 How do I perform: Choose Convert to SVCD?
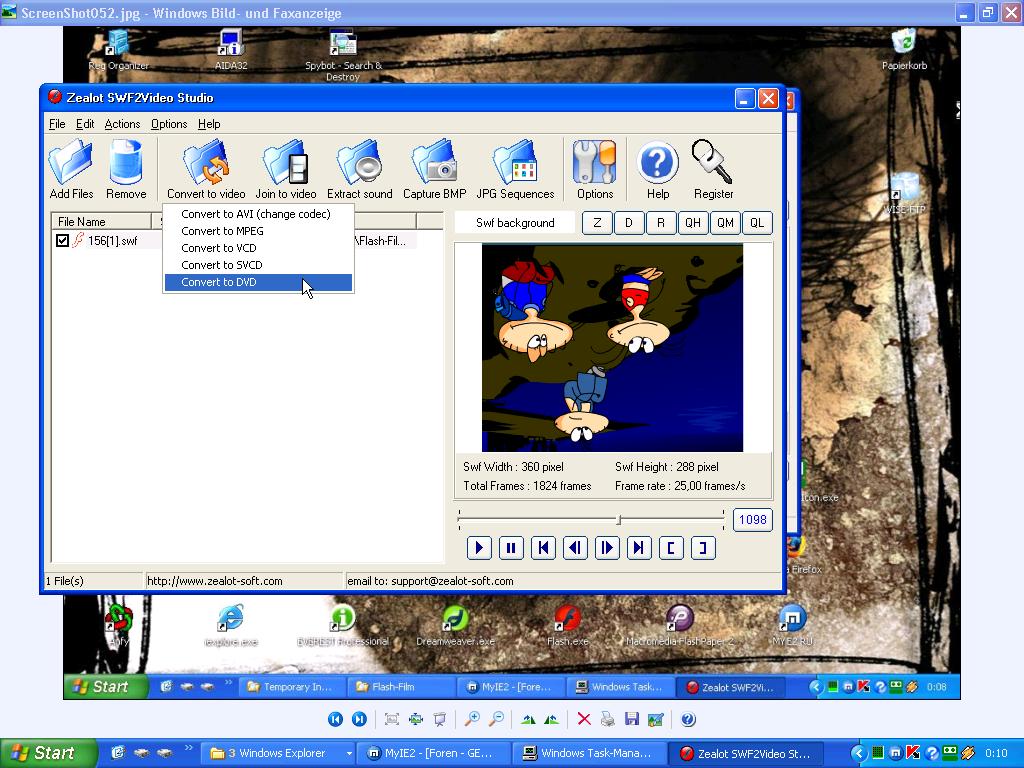(258, 264)
